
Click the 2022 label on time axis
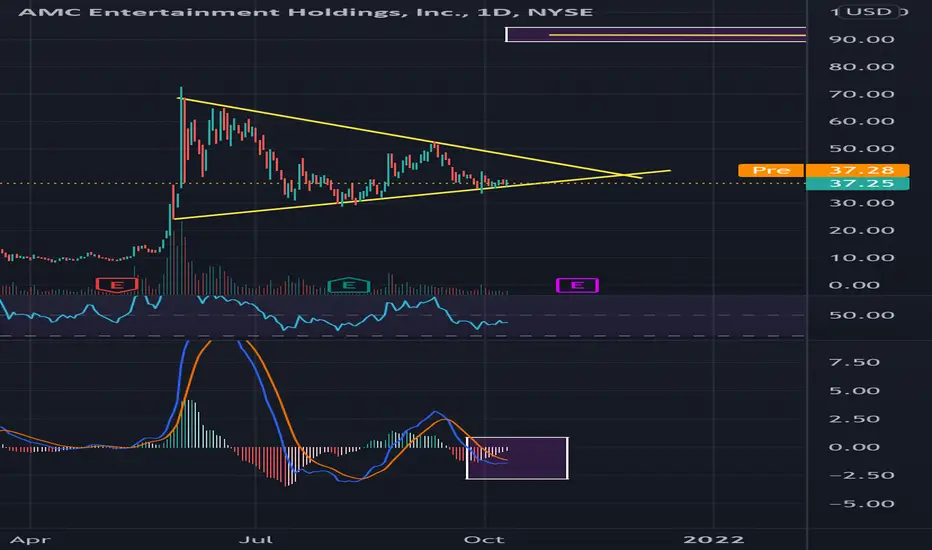pyautogui.click(x=714, y=540)
